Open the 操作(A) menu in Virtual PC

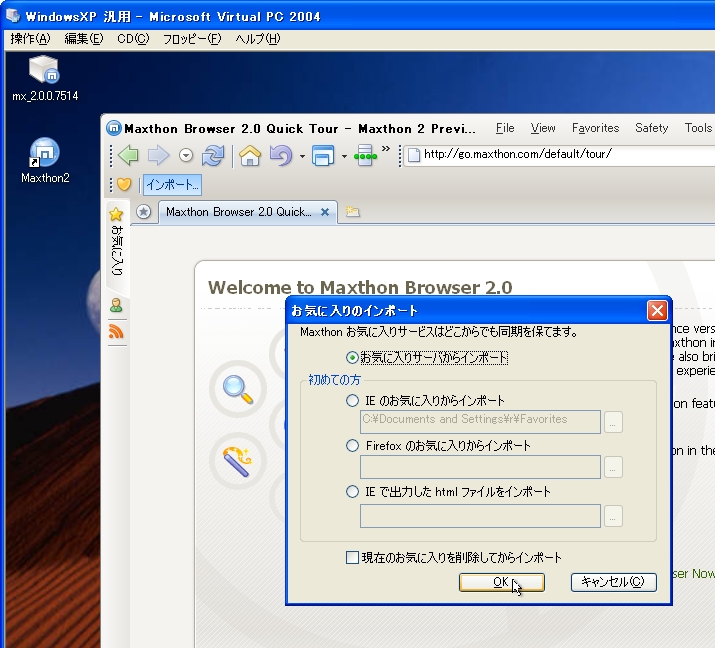31,39
